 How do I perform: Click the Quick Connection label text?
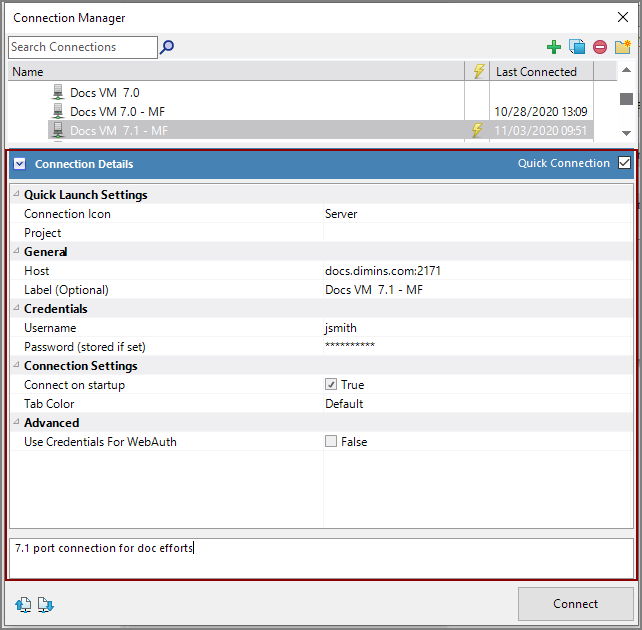(x=564, y=163)
